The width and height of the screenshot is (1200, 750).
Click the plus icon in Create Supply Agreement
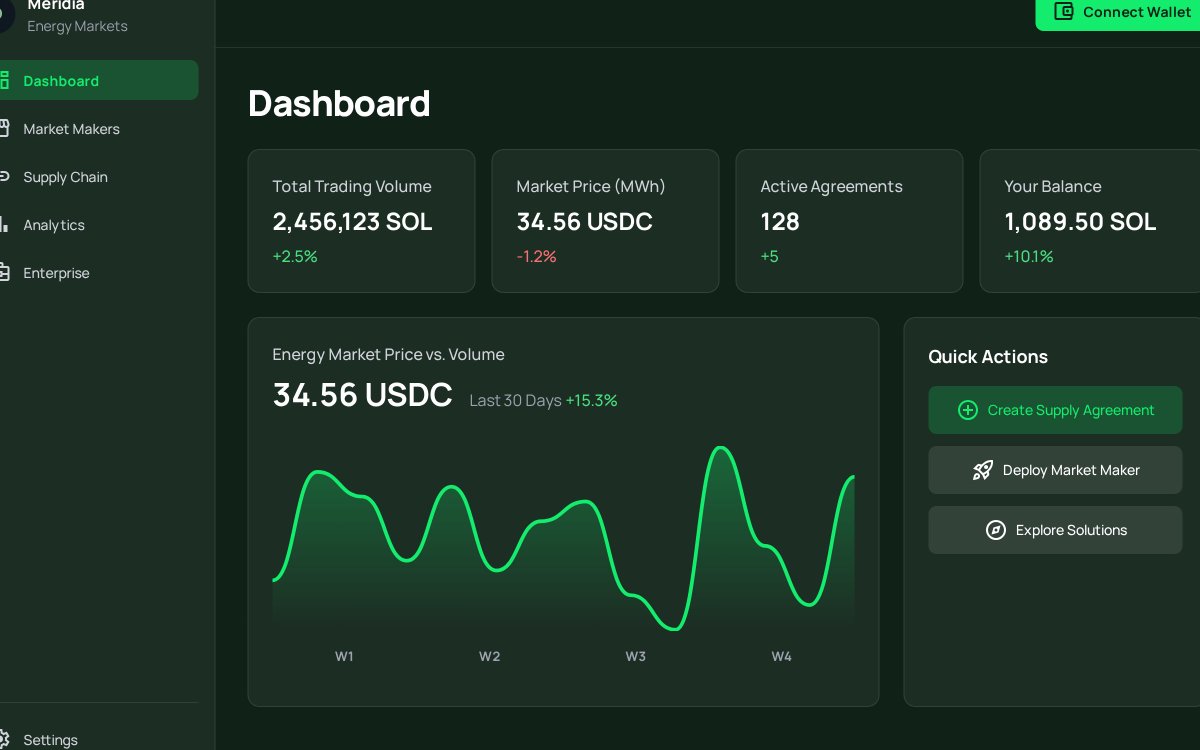968,410
